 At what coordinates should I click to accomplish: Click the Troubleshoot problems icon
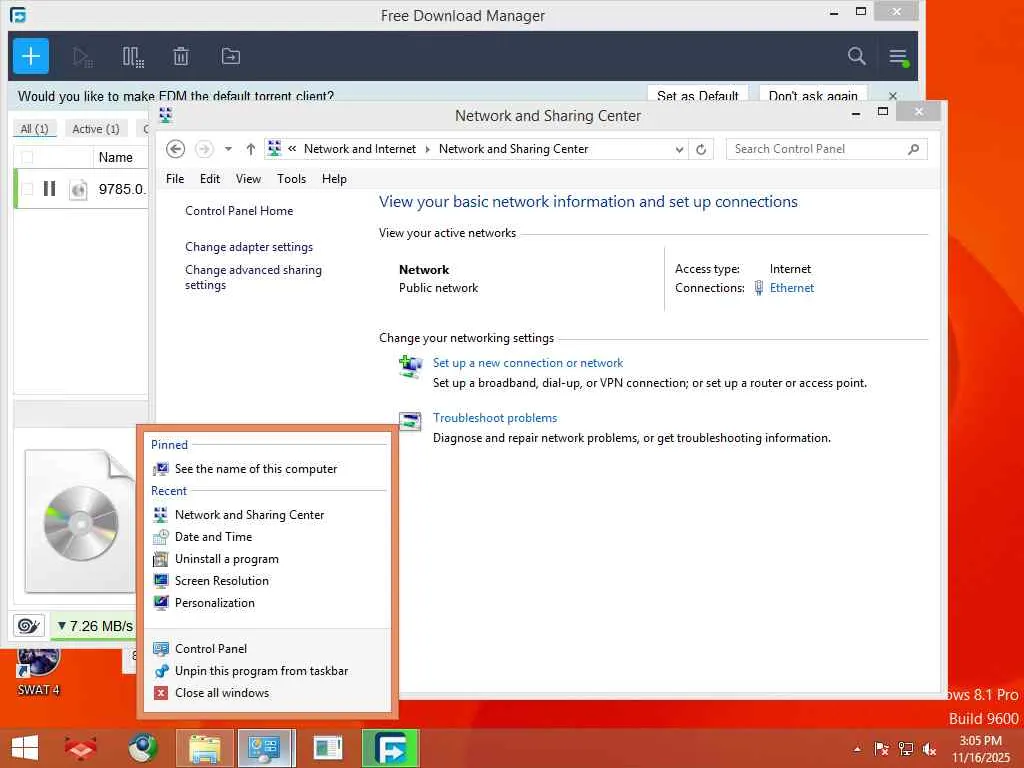pos(410,421)
